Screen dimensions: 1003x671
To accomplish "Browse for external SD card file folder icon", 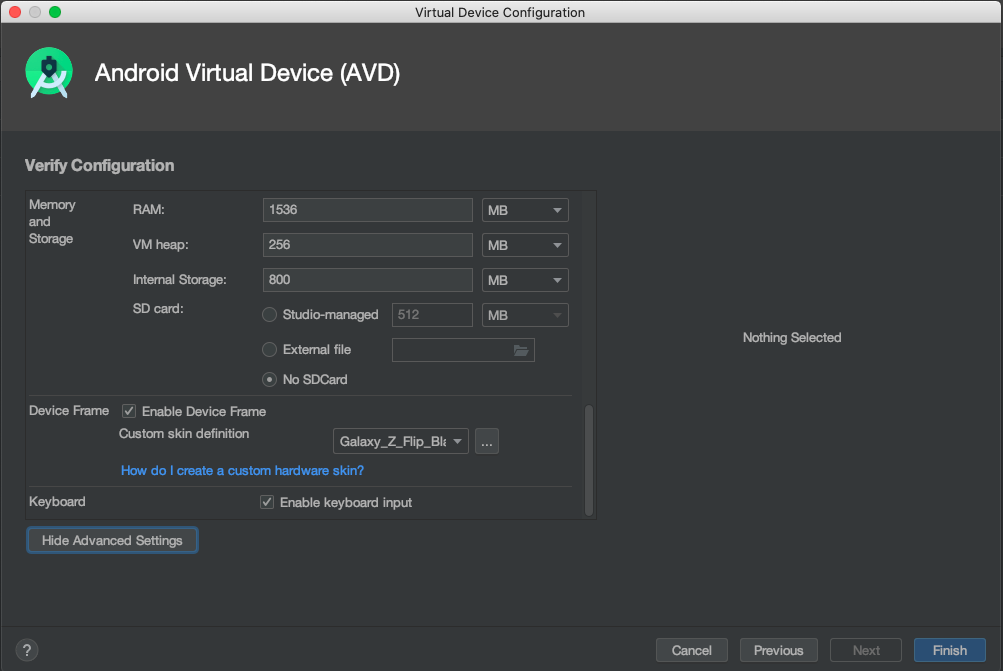I will click(x=521, y=350).
